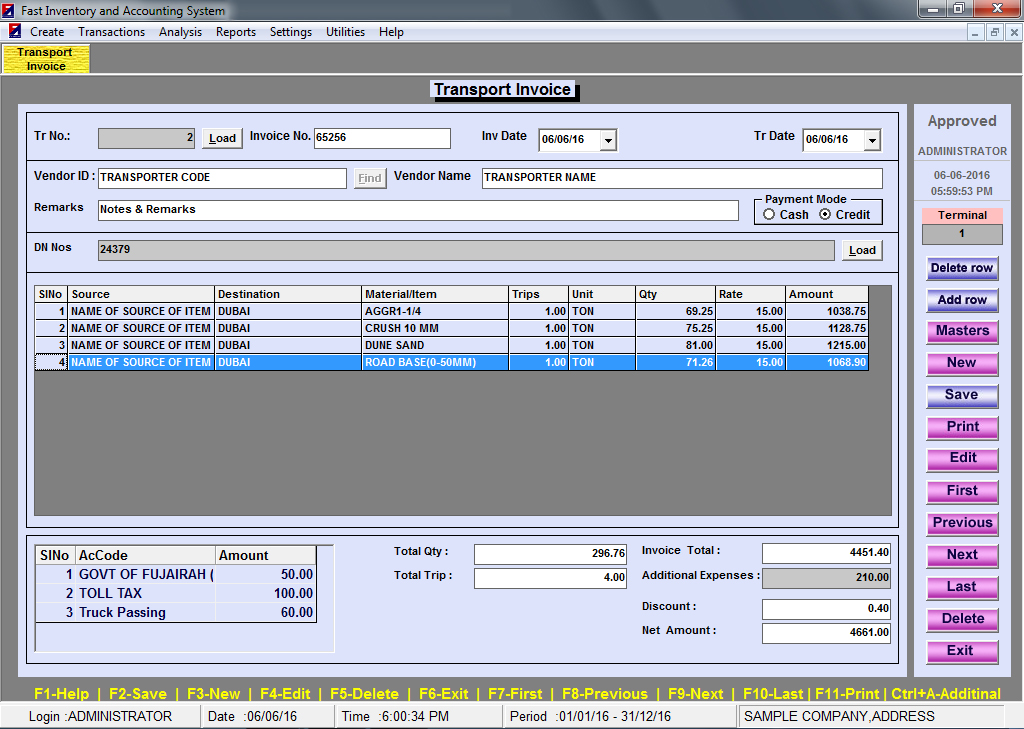Focus the Remarks text field
This screenshot has width=1024, height=729.
[418, 210]
